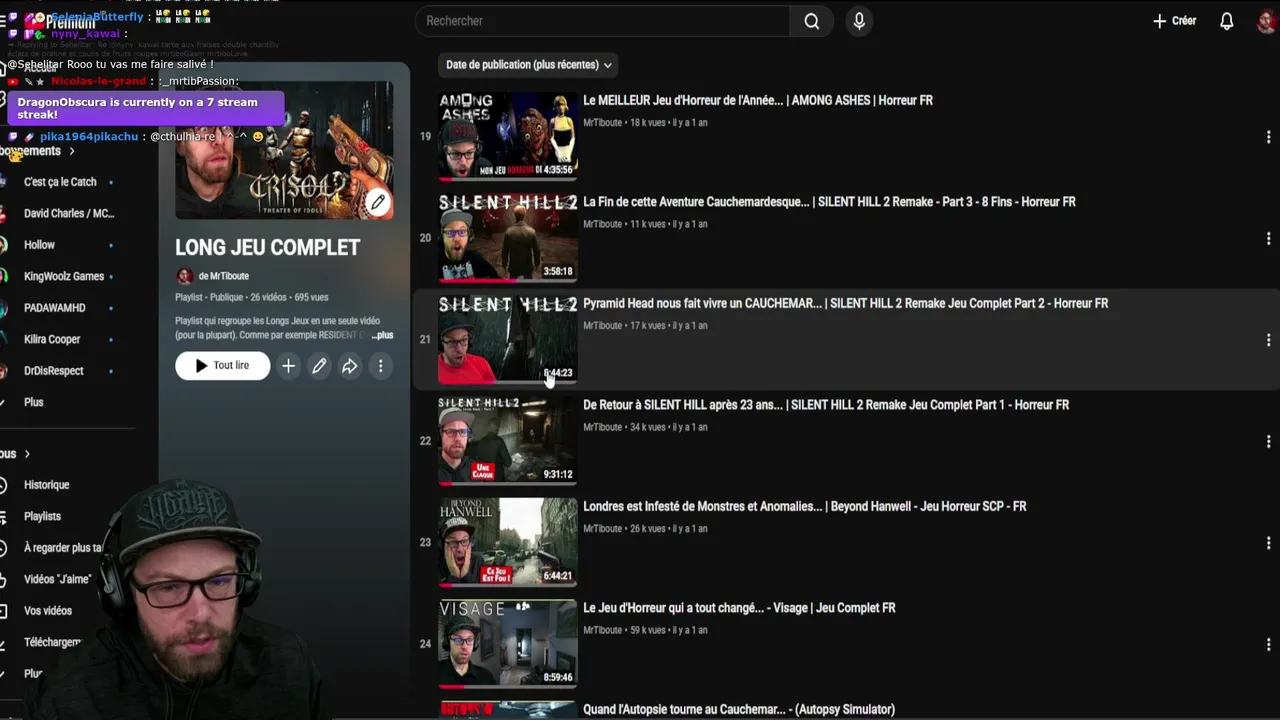Play the Pyramid Head Part 2 thumbnail
Image resolution: width=1280 pixels, height=720 pixels.
[508, 339]
